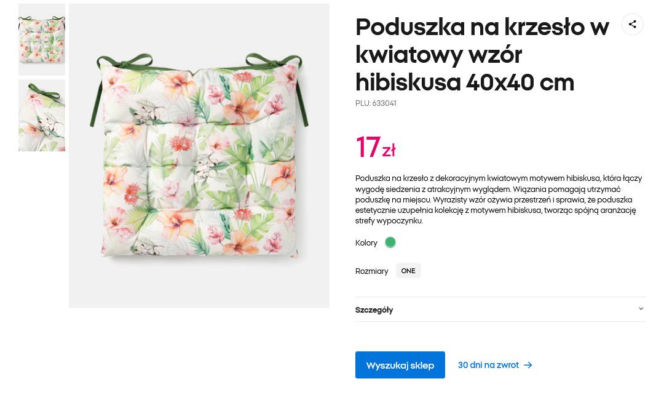Click the PLU: 633041 product code
The height and width of the screenshot is (400, 664).
point(376,103)
